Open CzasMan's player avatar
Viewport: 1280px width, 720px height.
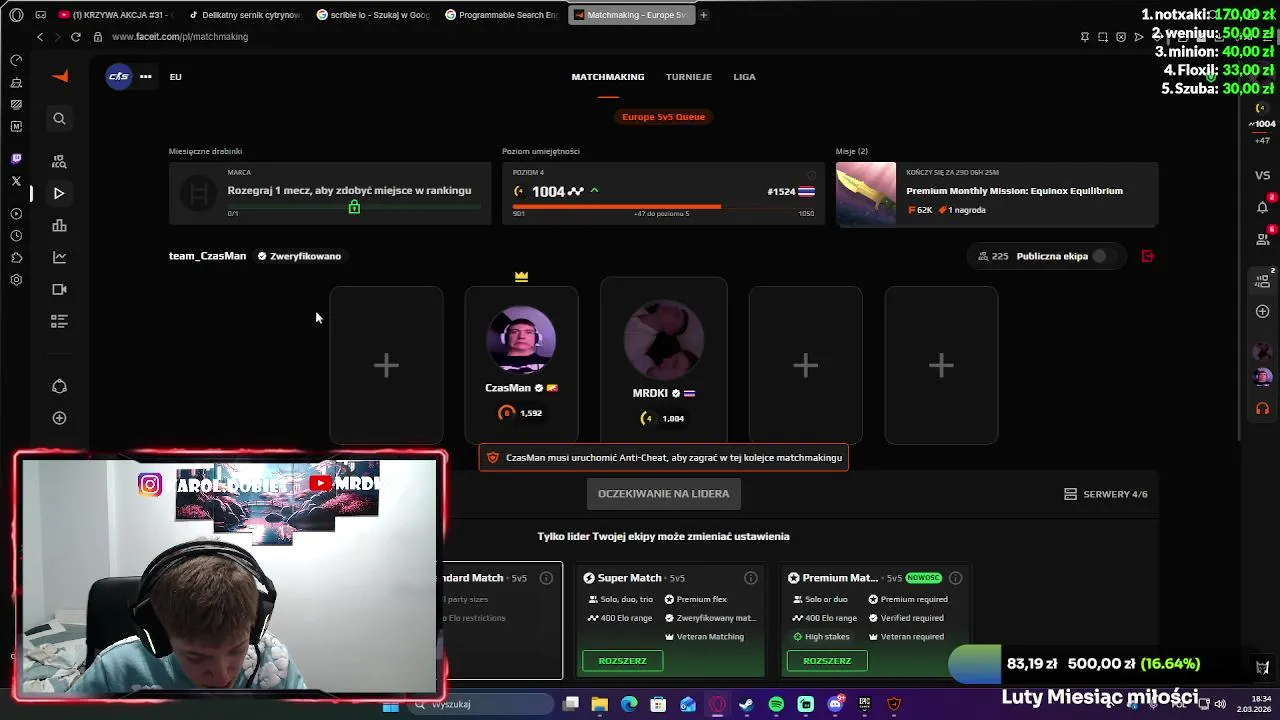coord(521,340)
